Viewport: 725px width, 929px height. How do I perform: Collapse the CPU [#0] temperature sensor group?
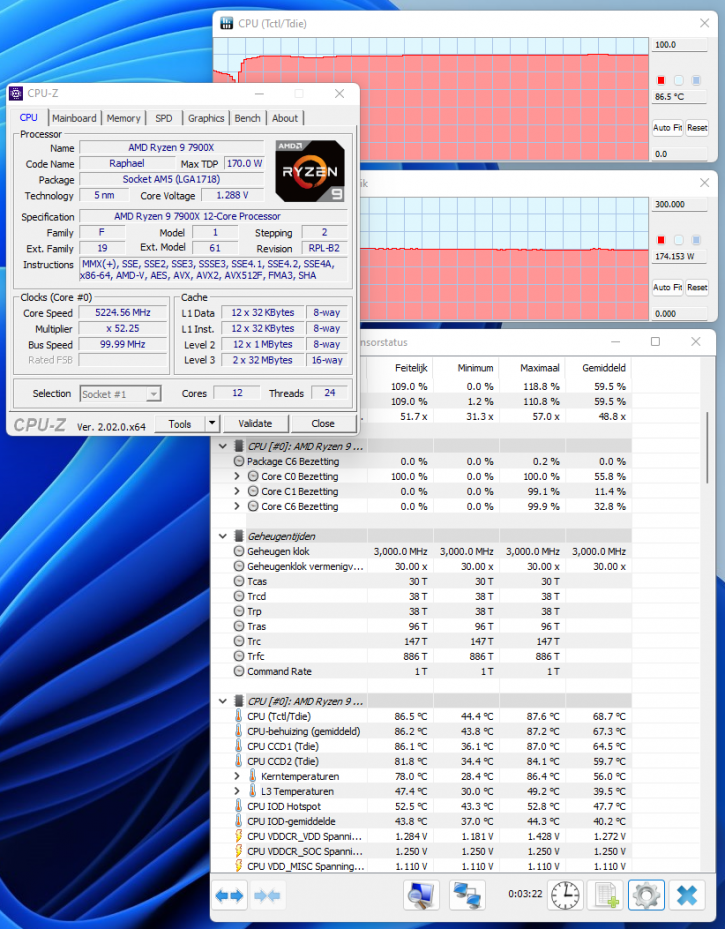(223, 701)
